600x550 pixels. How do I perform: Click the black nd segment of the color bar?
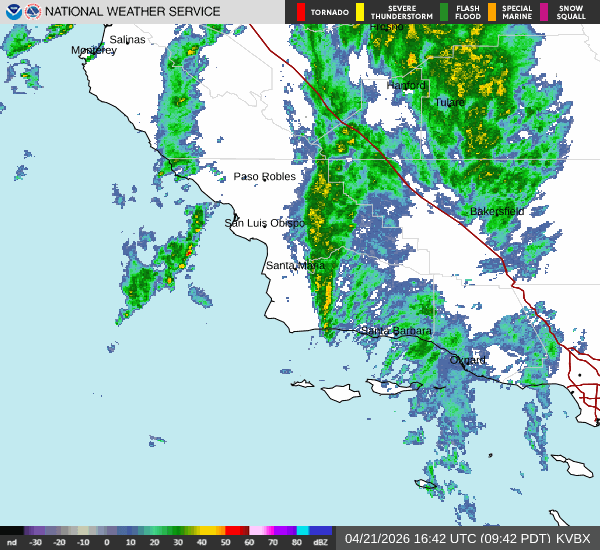click(12, 530)
